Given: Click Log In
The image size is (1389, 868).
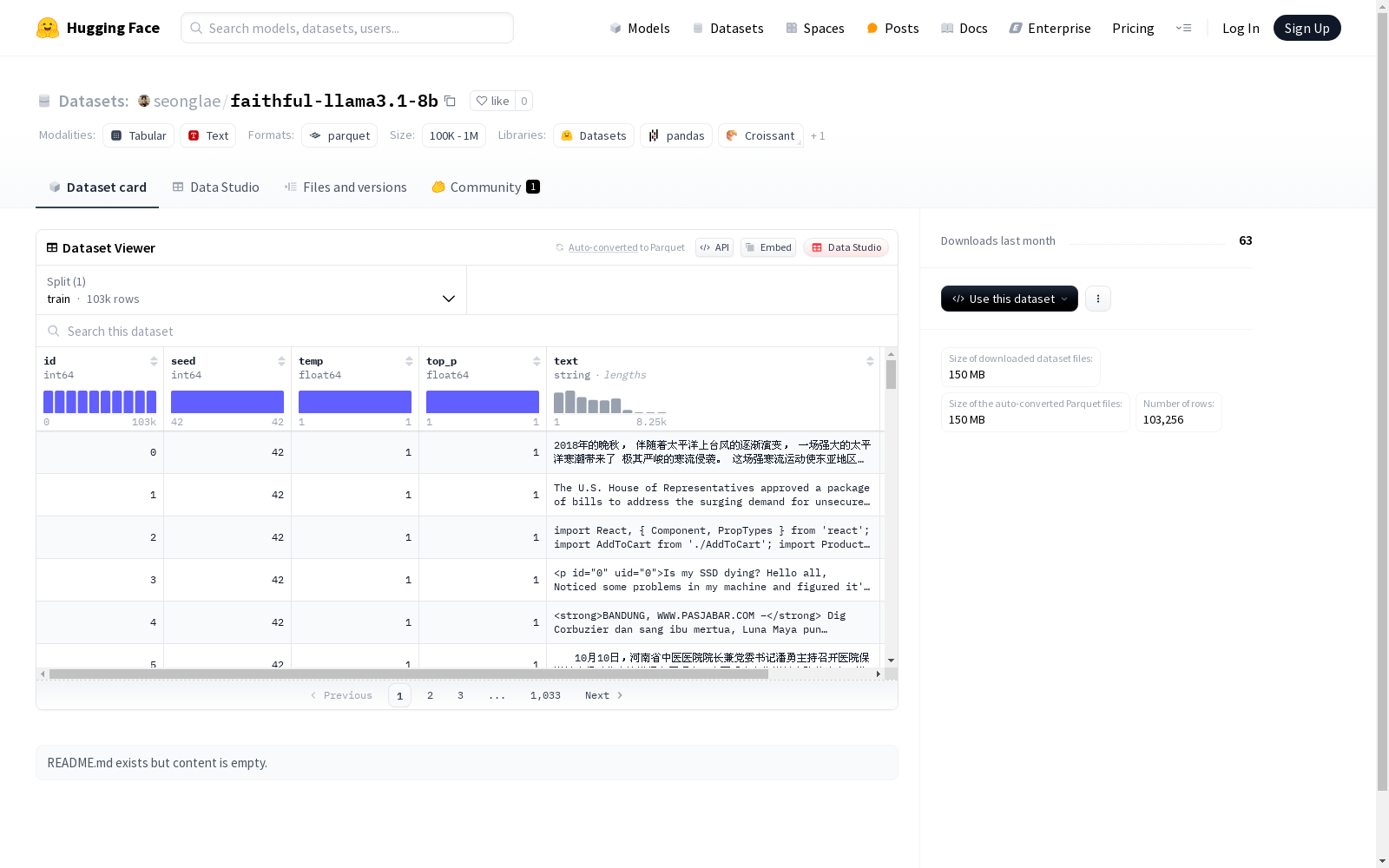Looking at the screenshot, I should (x=1241, y=28).
